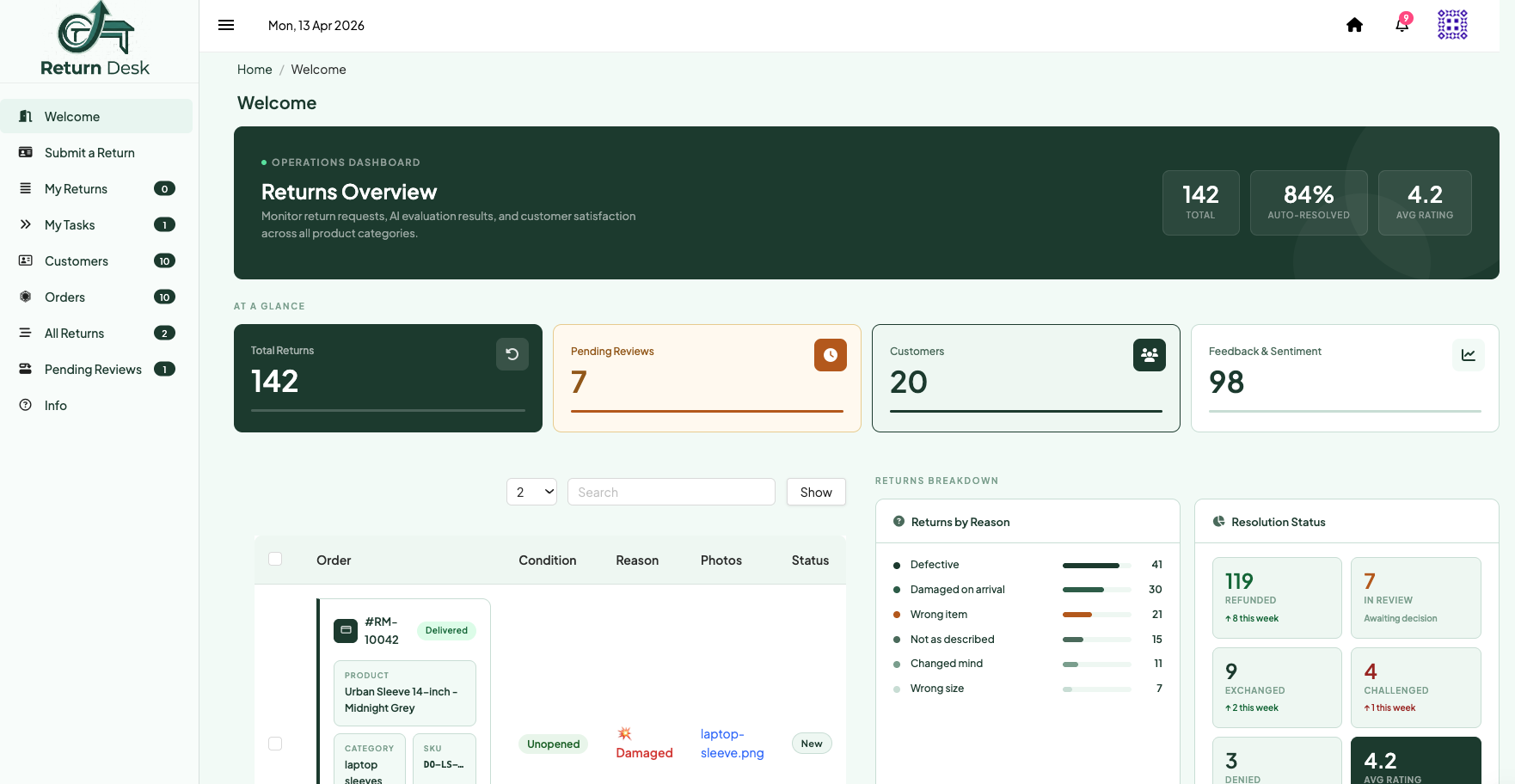Viewport: 1515px width, 784px height.
Task: Click the Defective reason progress bar
Action: point(1096,565)
